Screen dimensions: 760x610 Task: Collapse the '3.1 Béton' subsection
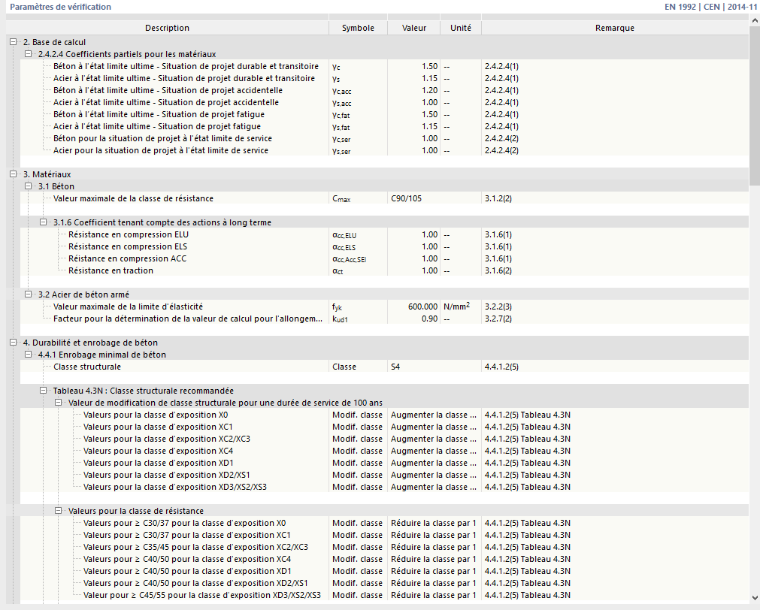point(29,187)
